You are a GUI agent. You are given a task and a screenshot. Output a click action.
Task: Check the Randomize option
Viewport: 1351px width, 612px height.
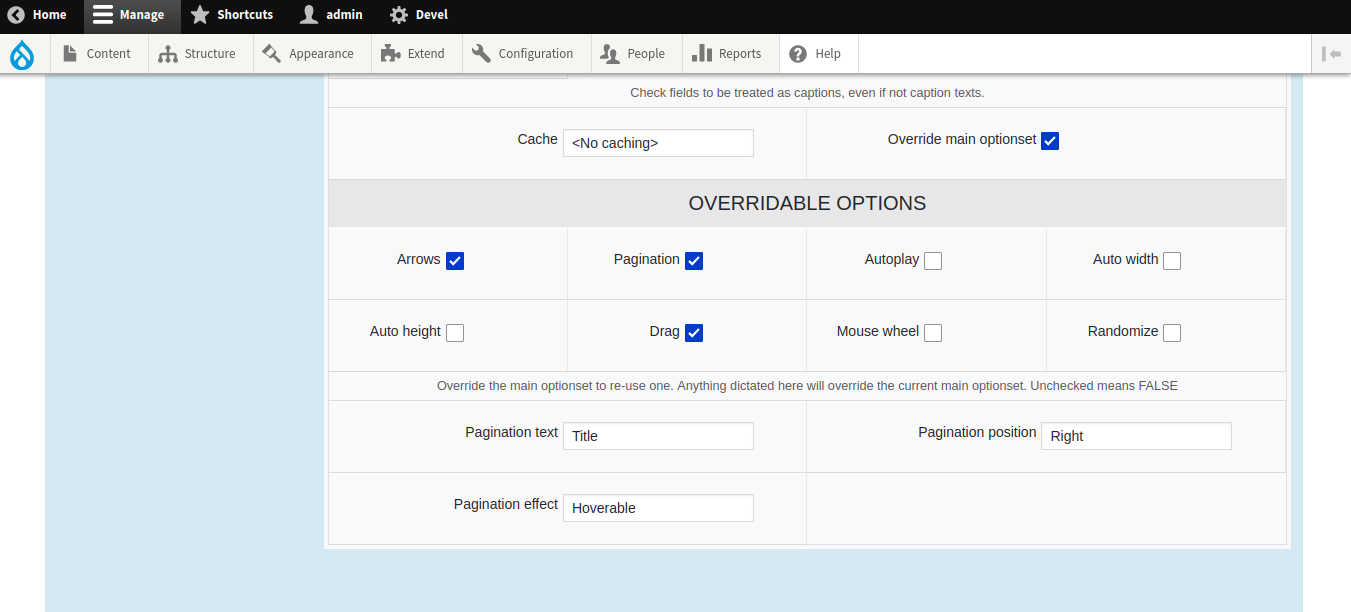click(x=1172, y=333)
